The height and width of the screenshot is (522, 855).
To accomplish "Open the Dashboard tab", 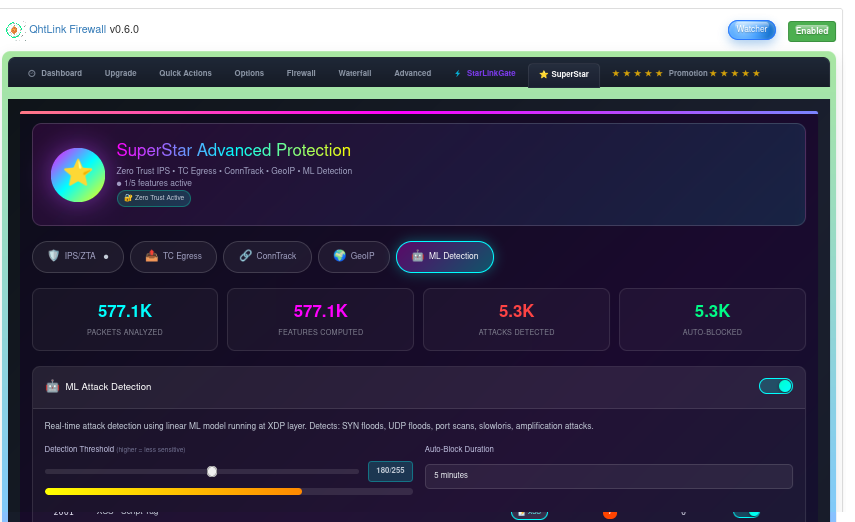I will (55, 73).
